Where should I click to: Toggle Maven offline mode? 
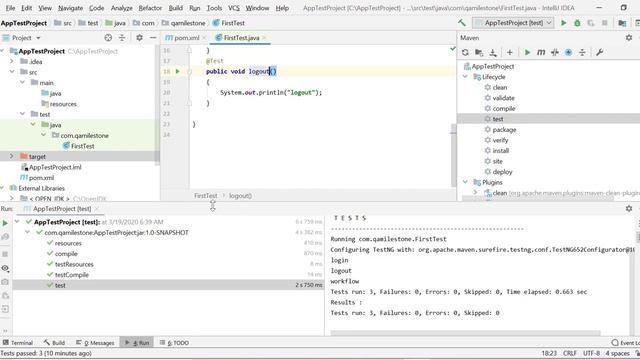555,52
